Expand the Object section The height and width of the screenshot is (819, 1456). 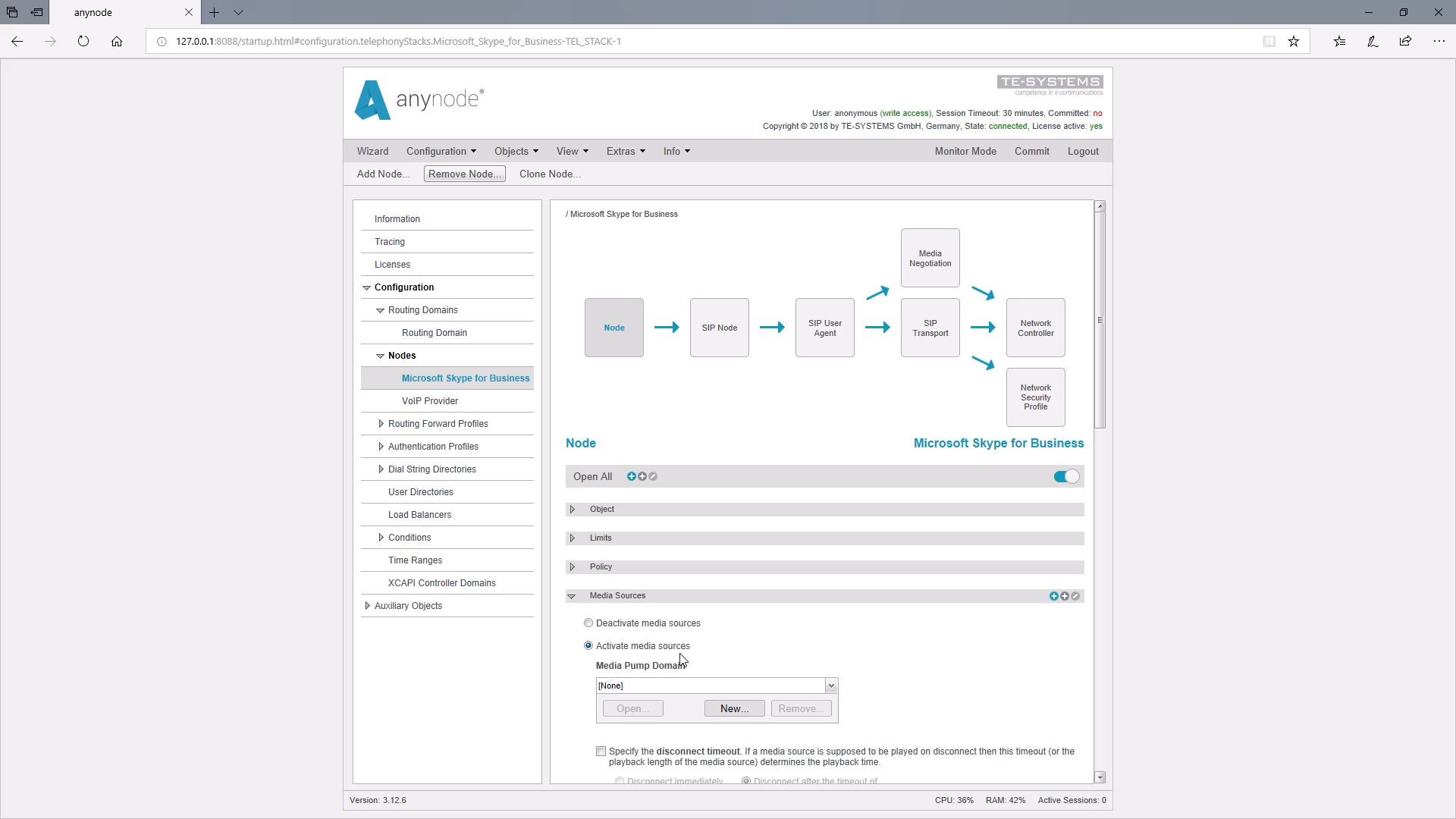[573, 510]
